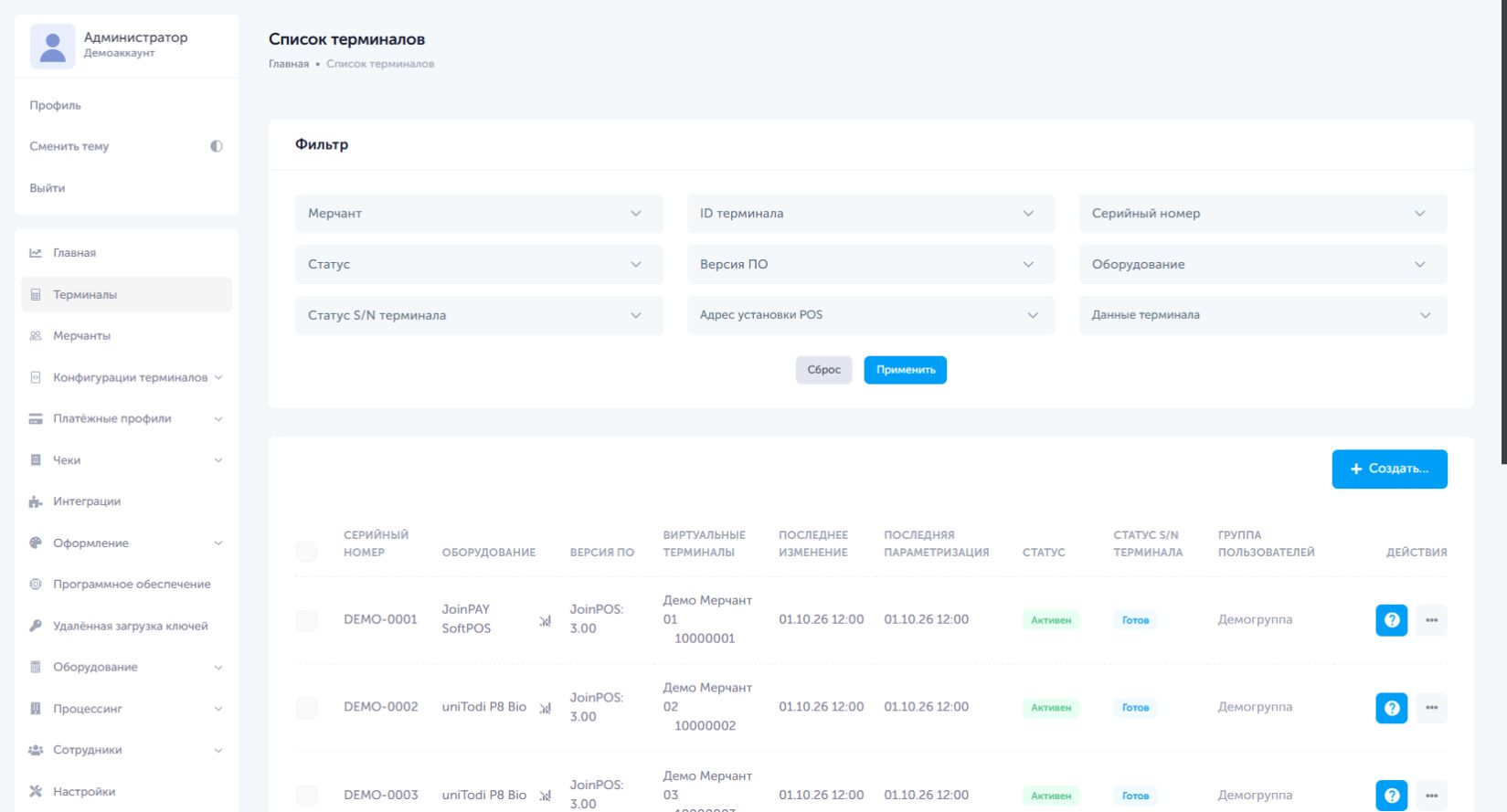Click signal icon in DEMO-0002 row
The width and height of the screenshot is (1507, 812).
(546, 708)
